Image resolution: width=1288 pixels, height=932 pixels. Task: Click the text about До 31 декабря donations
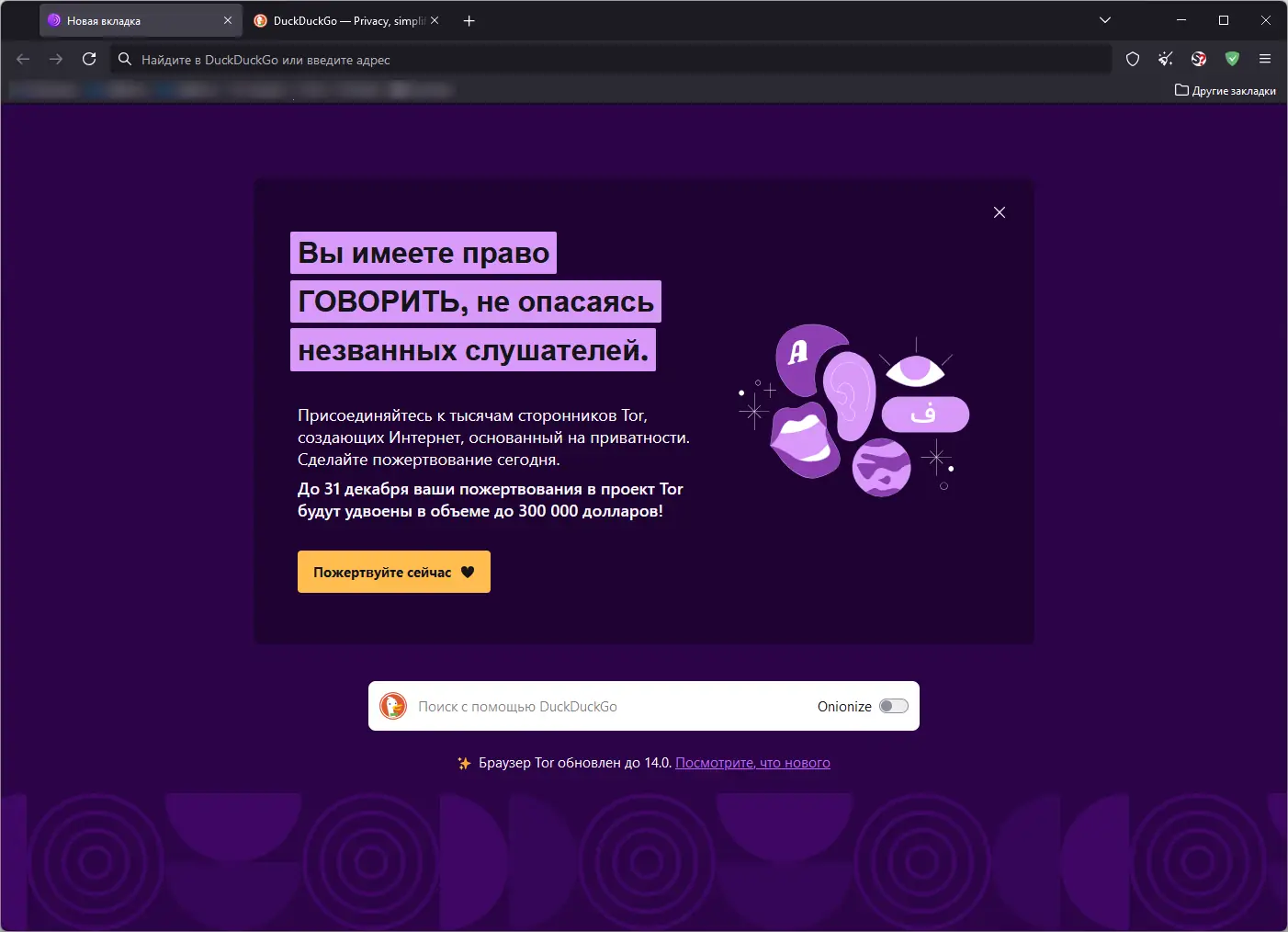(491, 500)
